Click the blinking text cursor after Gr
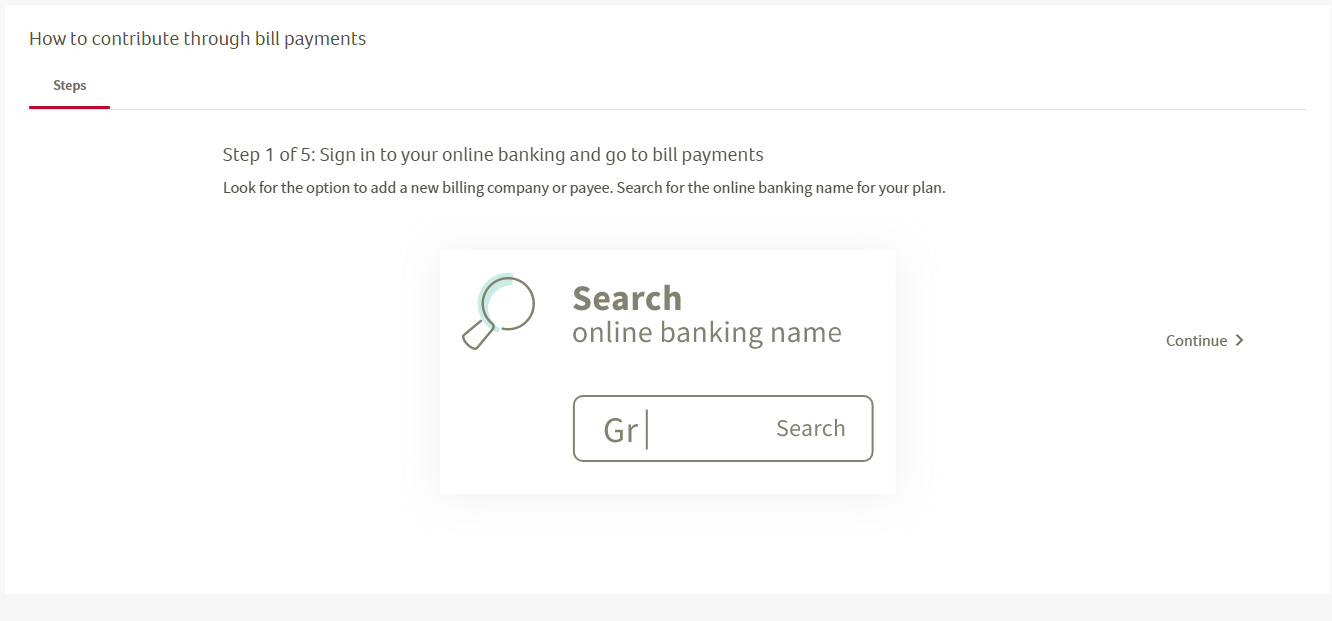This screenshot has height=621, width=1332. pos(647,429)
